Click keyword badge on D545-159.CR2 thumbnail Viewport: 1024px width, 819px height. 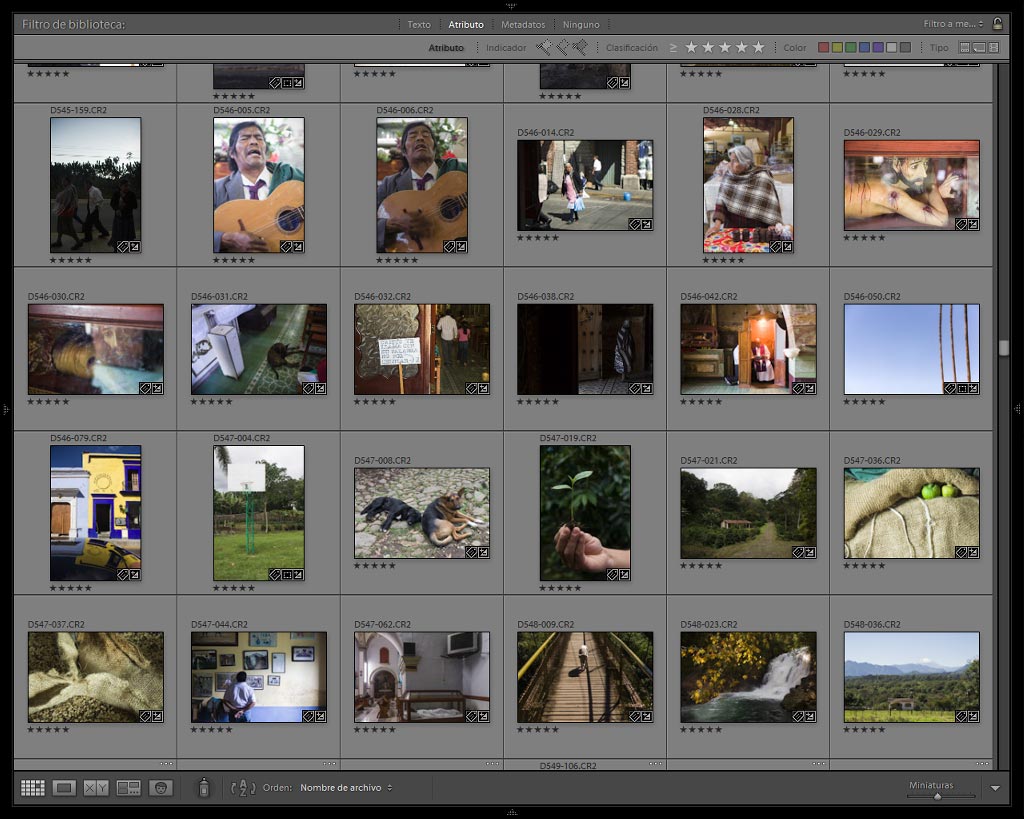[x=122, y=246]
